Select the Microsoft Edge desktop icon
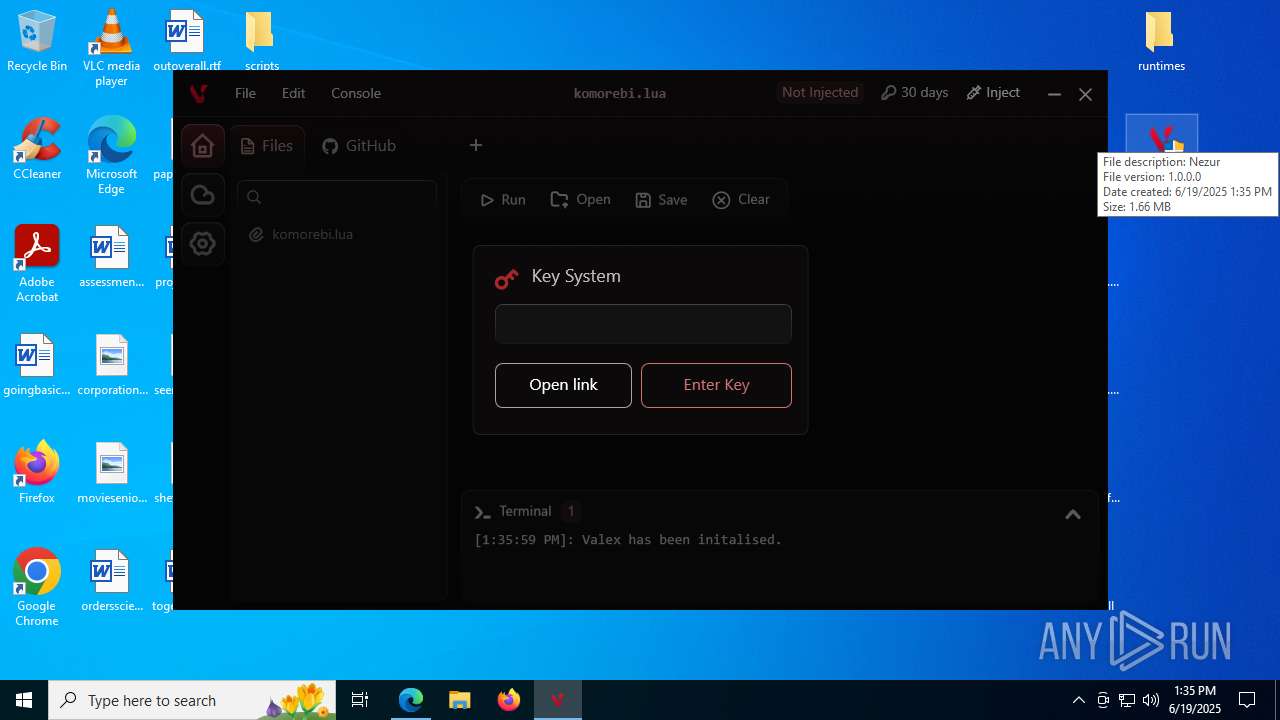 (111, 156)
